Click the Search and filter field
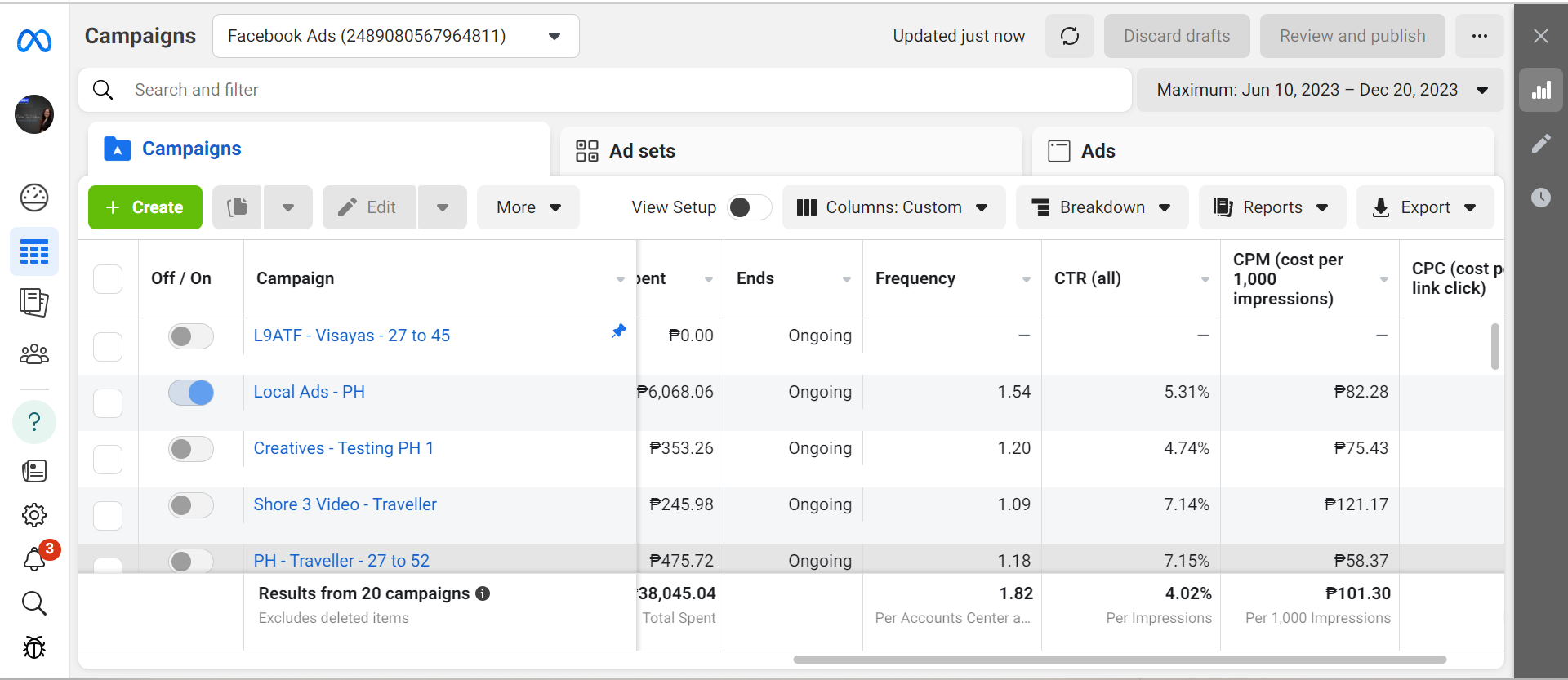Image resolution: width=1568 pixels, height=680 pixels. (605, 90)
